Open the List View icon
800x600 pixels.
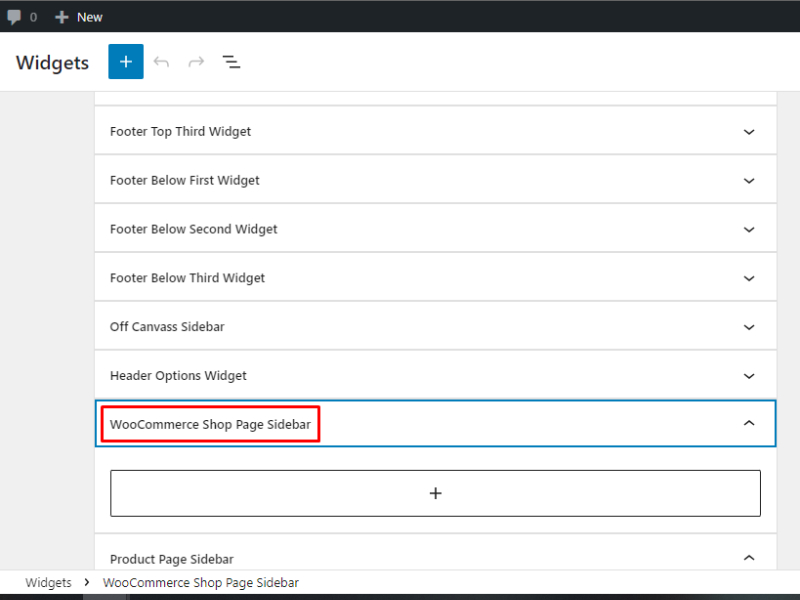231,62
